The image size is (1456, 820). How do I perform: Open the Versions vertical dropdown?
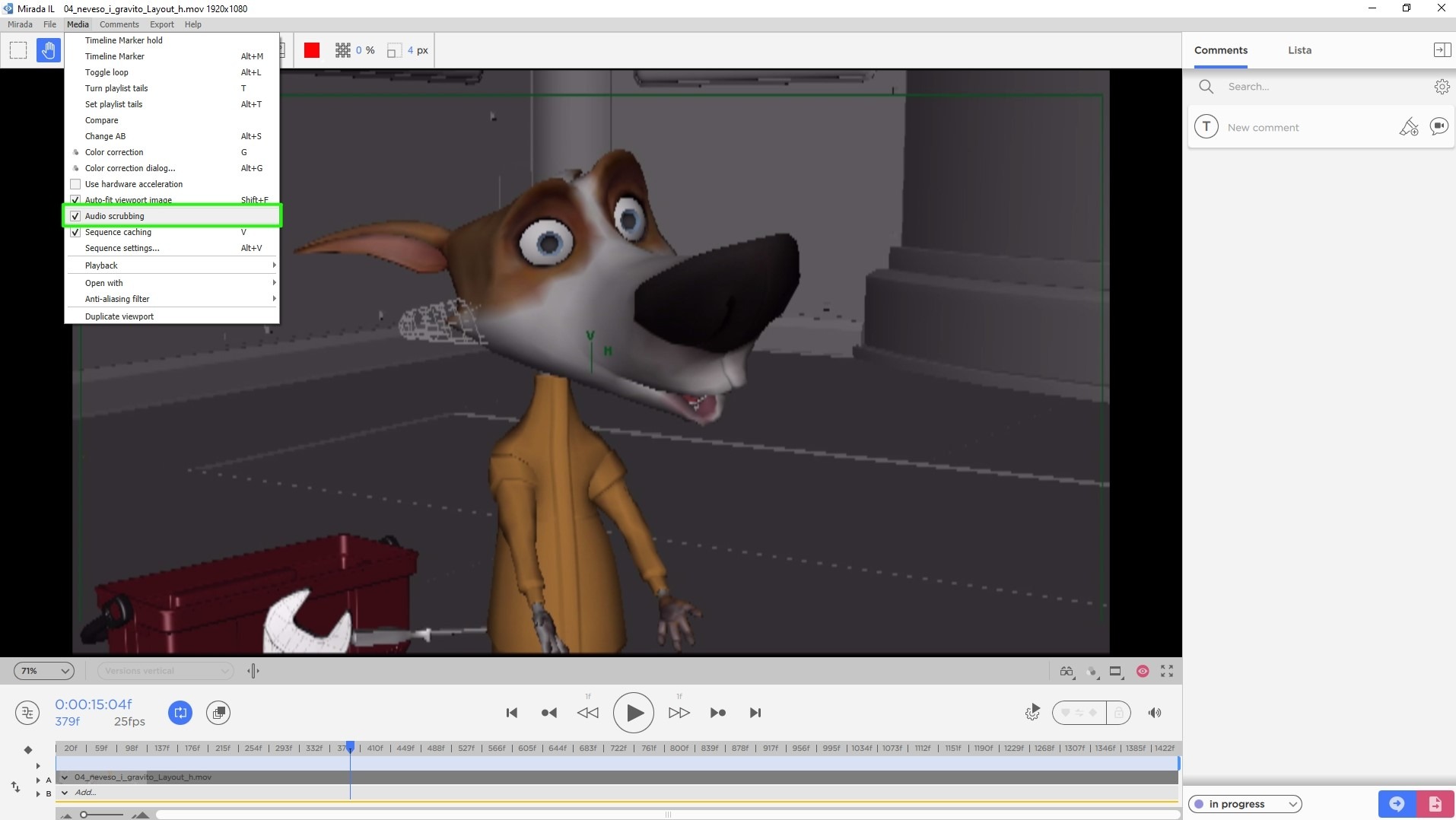point(165,671)
